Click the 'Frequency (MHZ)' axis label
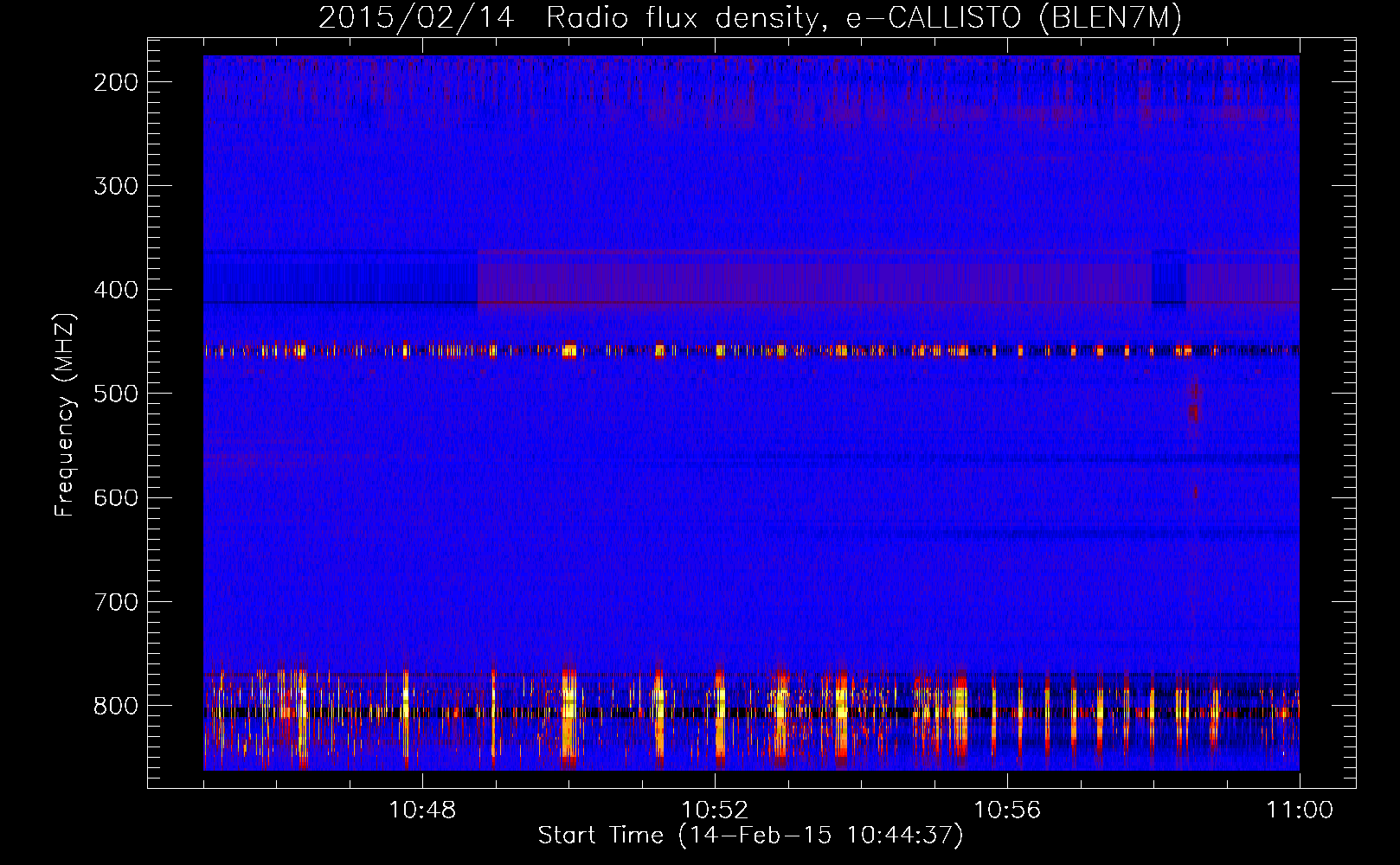Screen dimensions: 1400x865 pyautogui.click(x=65, y=414)
